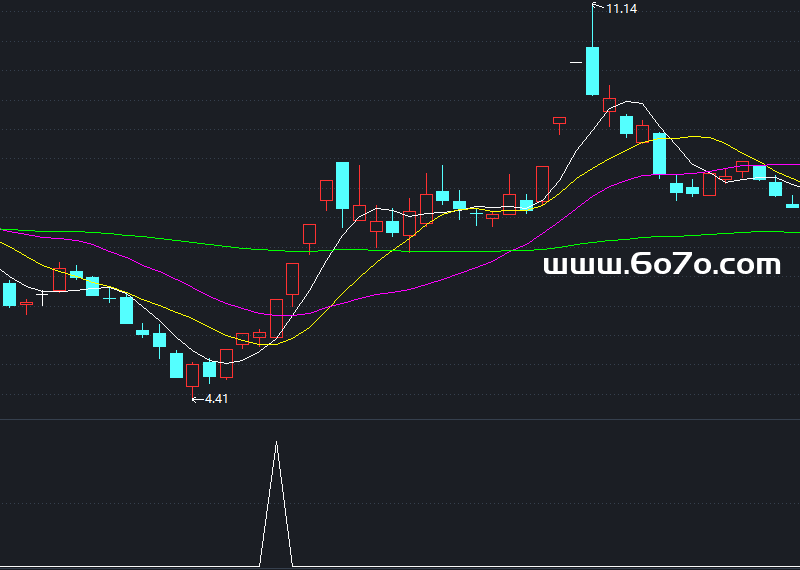Image resolution: width=800 pixels, height=570 pixels.
Task: Click the divider between chart and indicator panel
Action: tap(400, 420)
